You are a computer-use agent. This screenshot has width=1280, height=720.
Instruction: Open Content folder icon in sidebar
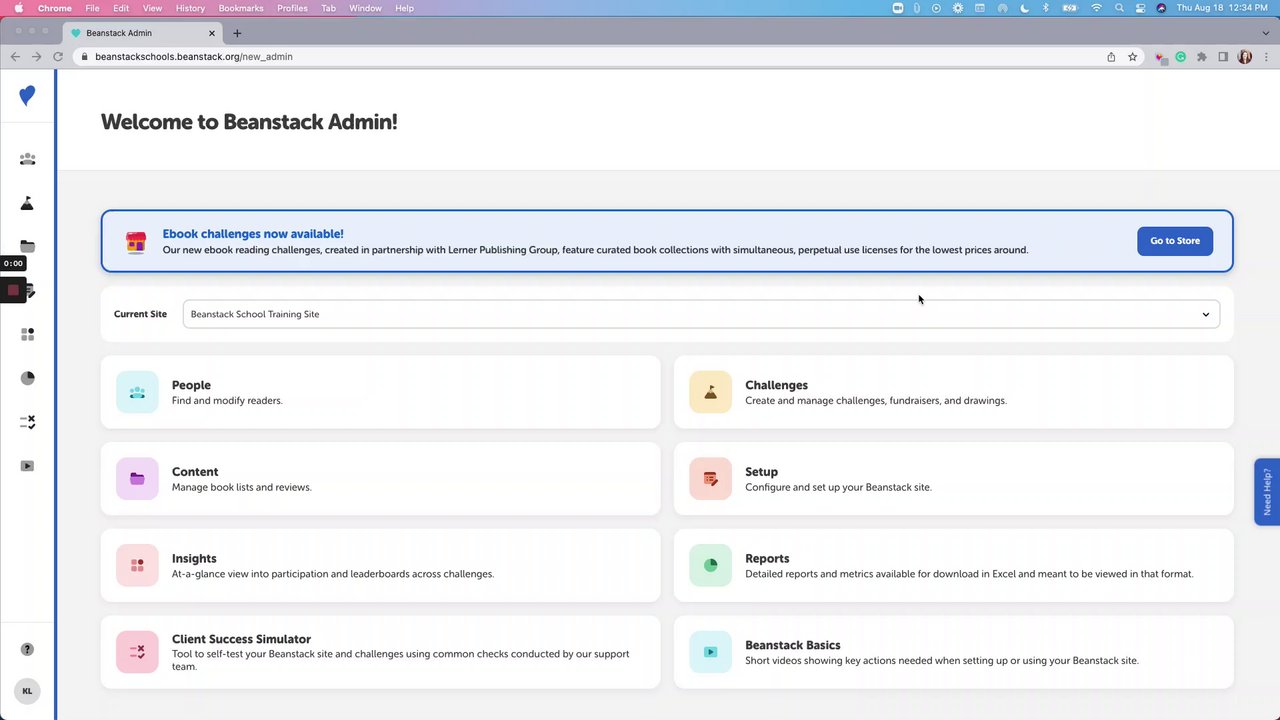click(27, 247)
